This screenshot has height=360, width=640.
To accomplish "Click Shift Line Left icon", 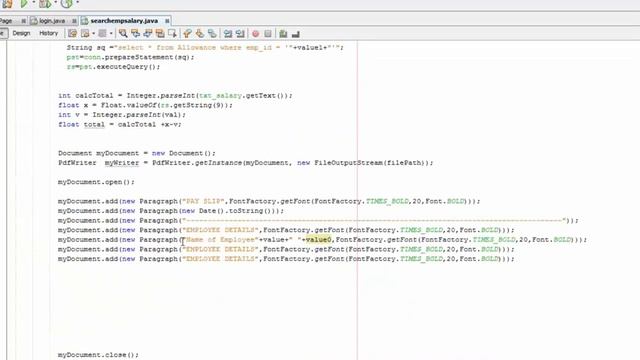I will coord(228,33).
